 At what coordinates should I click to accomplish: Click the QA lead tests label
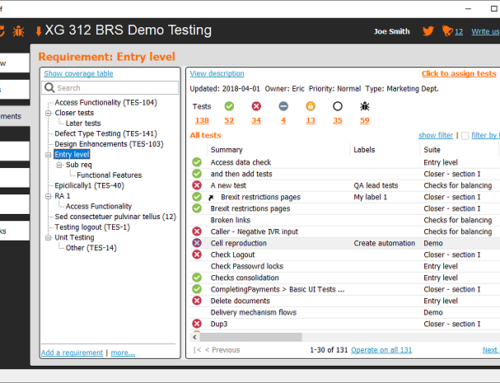pos(376,185)
